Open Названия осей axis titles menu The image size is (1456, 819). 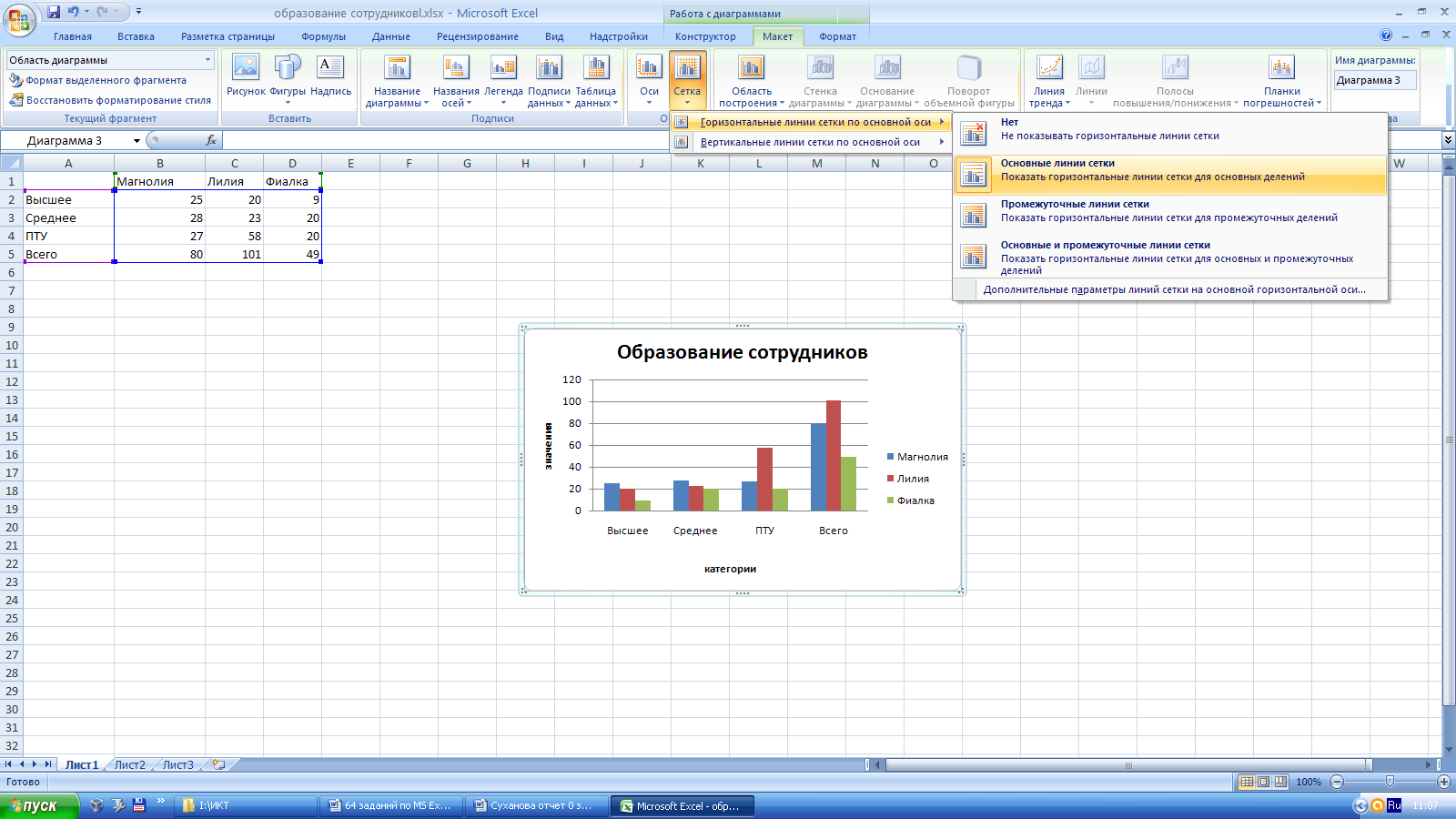[456, 81]
